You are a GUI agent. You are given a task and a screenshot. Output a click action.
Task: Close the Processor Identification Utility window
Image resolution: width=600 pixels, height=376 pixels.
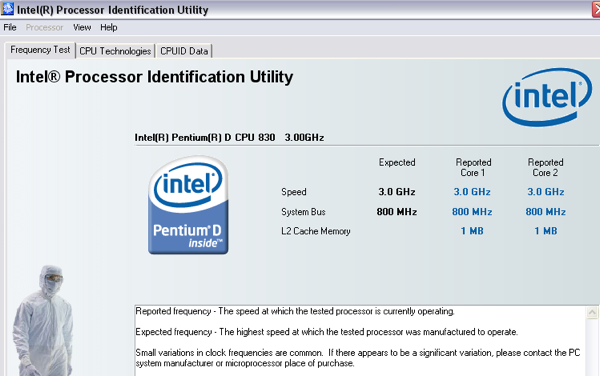click(596, 10)
